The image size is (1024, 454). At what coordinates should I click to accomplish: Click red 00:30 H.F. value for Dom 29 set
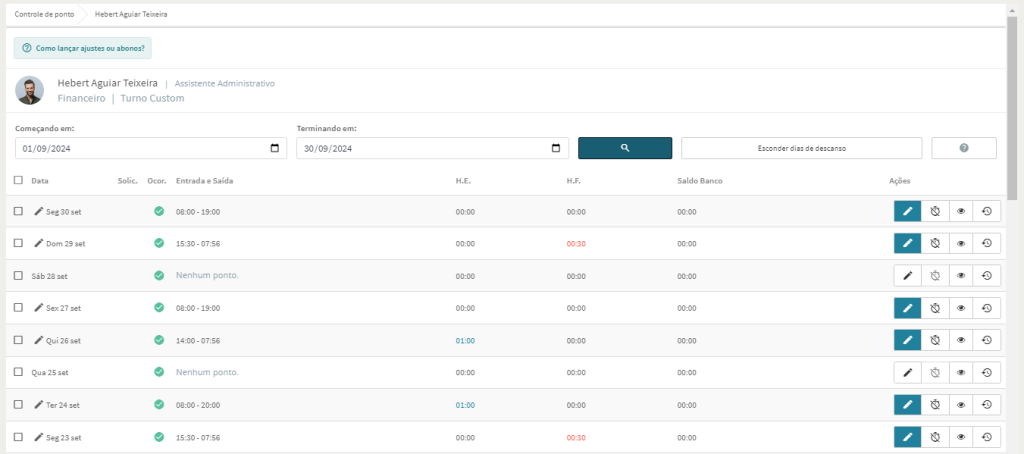pyautogui.click(x=576, y=244)
